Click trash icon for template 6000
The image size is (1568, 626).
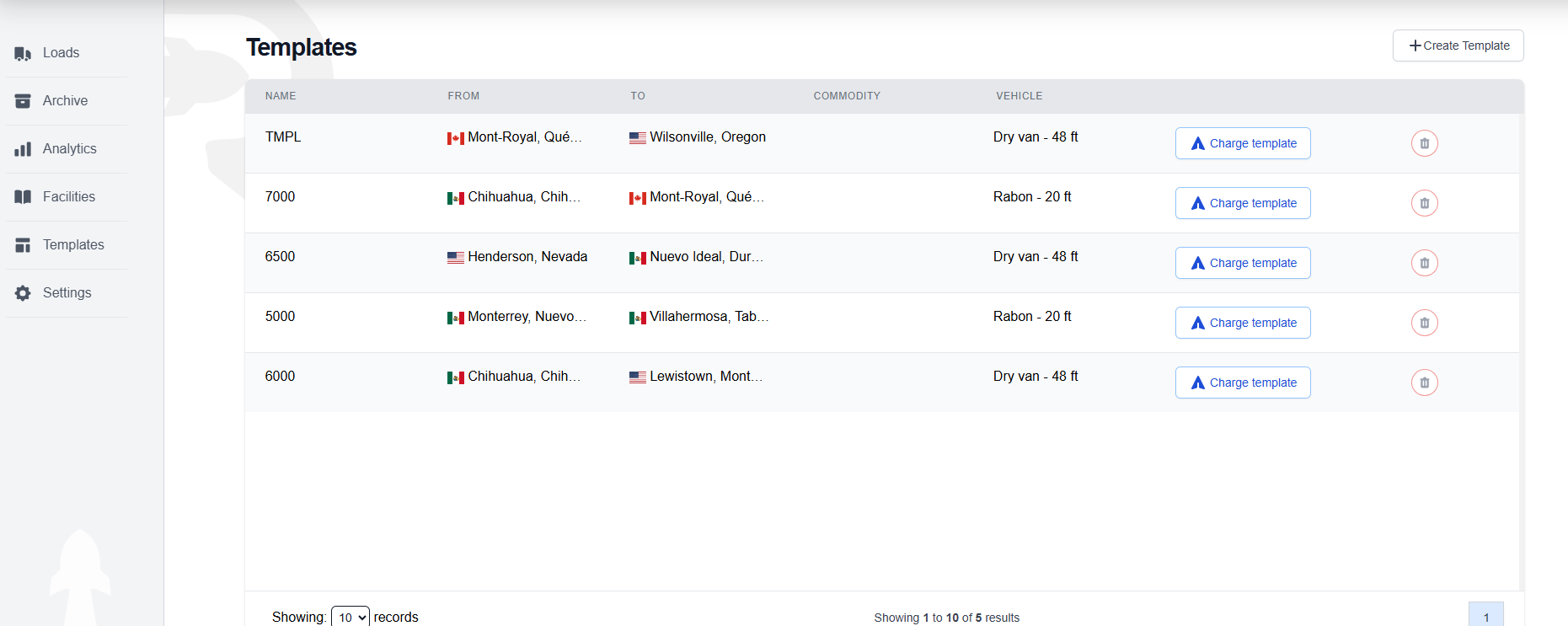1424,383
